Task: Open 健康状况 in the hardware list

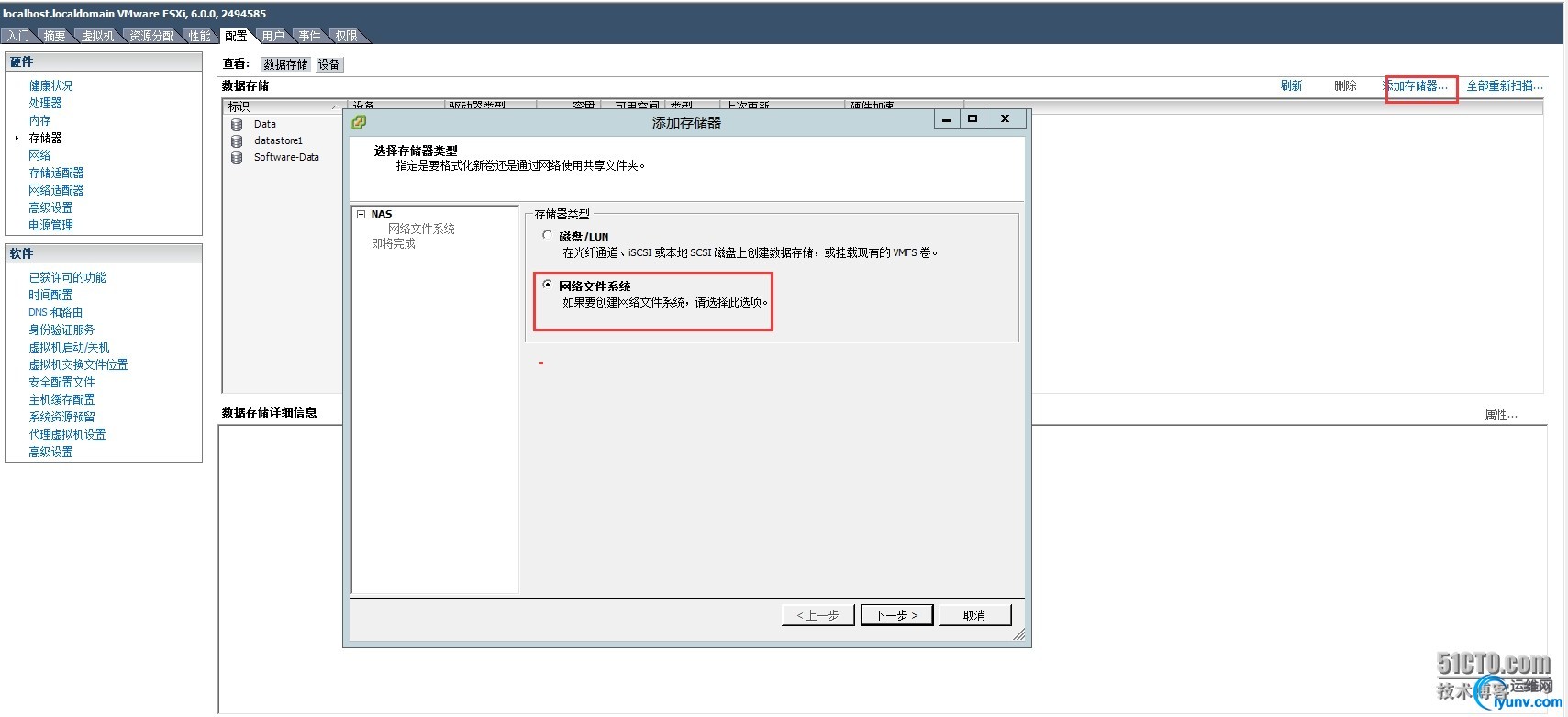Action: 50,85
